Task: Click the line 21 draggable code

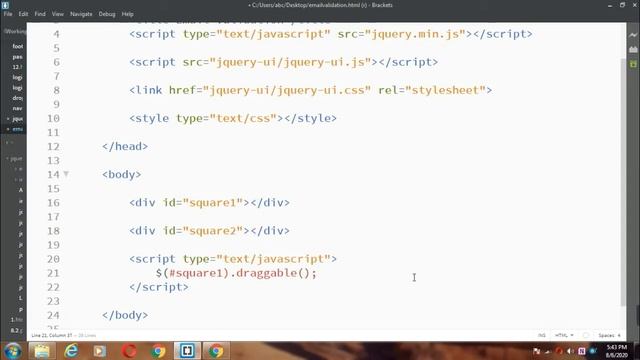Action: [236, 273]
